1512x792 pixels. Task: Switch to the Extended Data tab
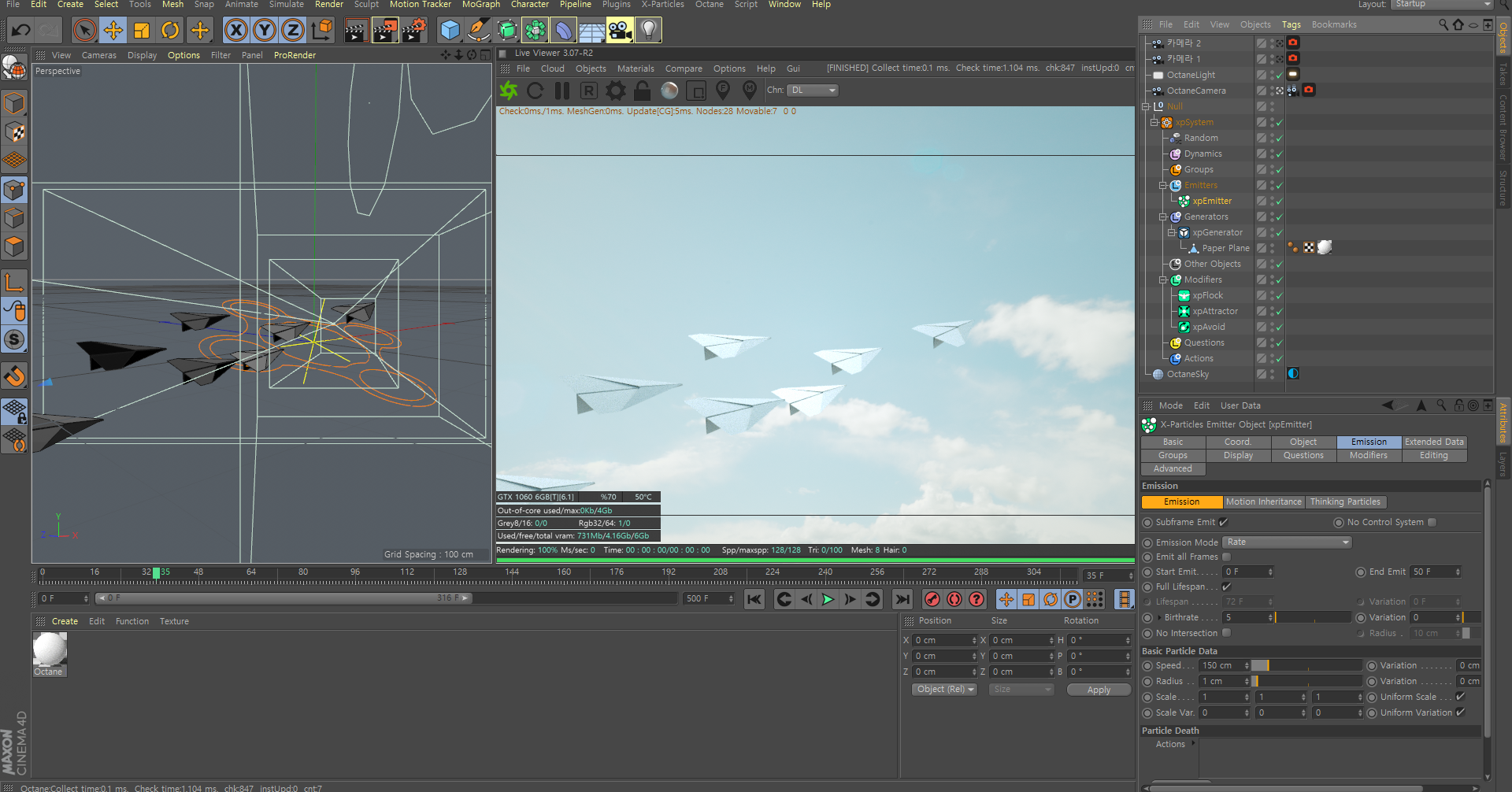1433,442
